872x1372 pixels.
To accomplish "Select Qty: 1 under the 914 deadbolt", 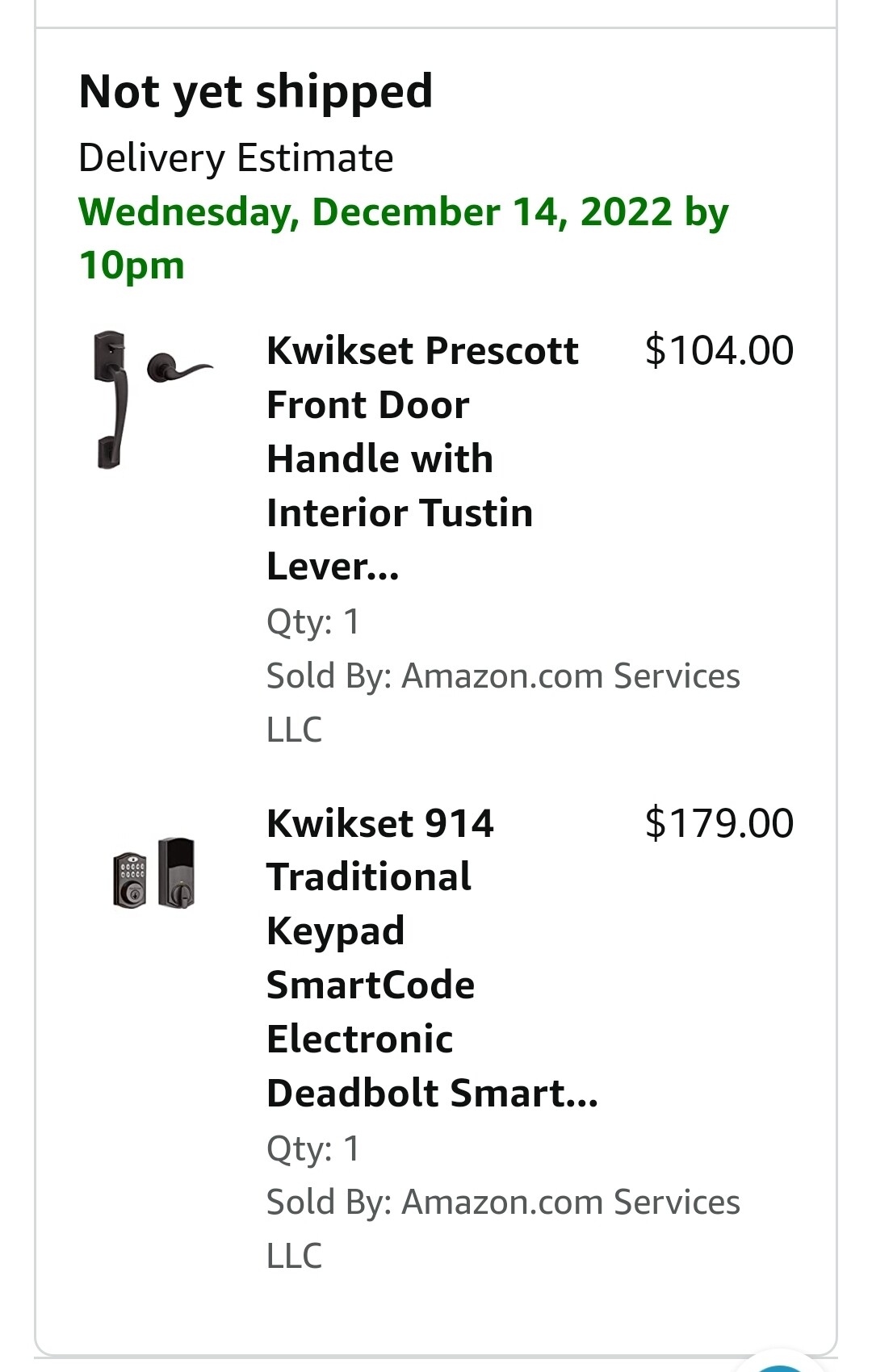I will click(x=313, y=1148).
